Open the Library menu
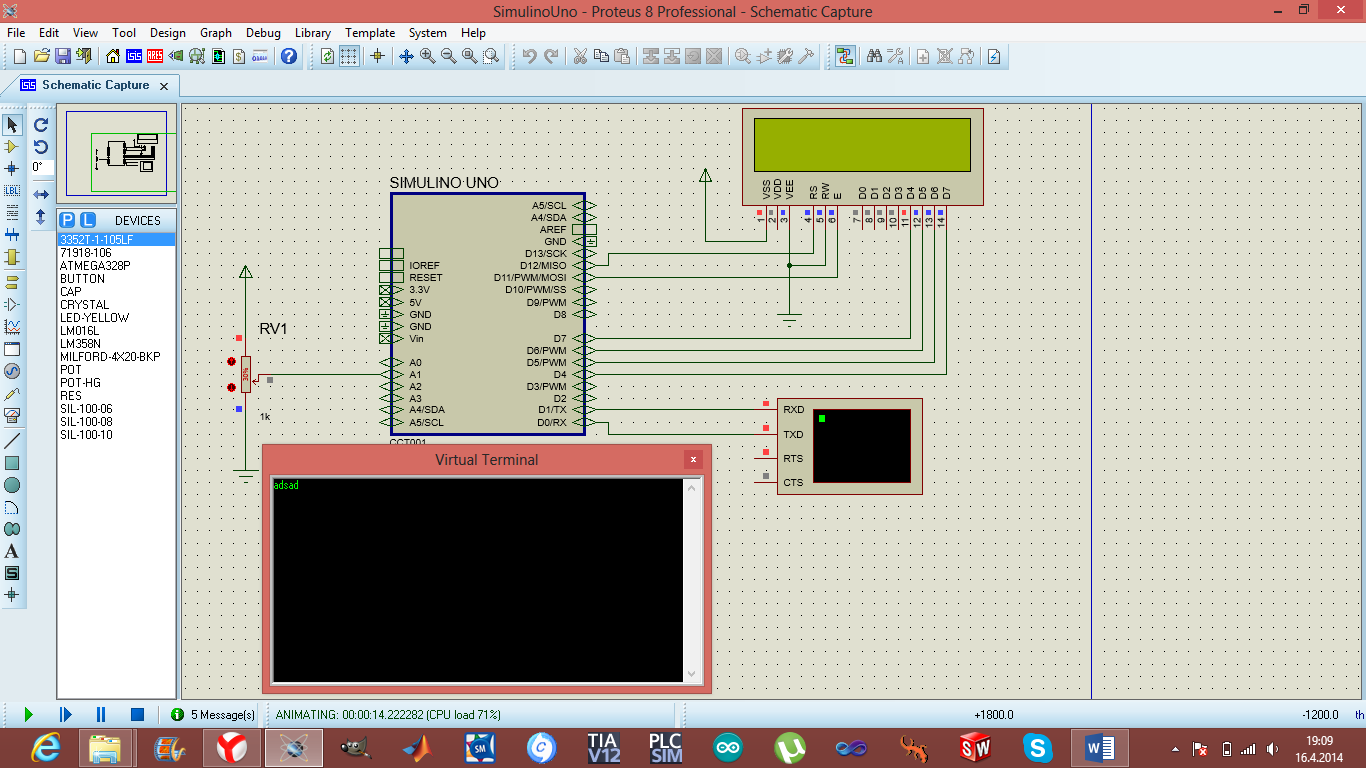 pyautogui.click(x=313, y=33)
